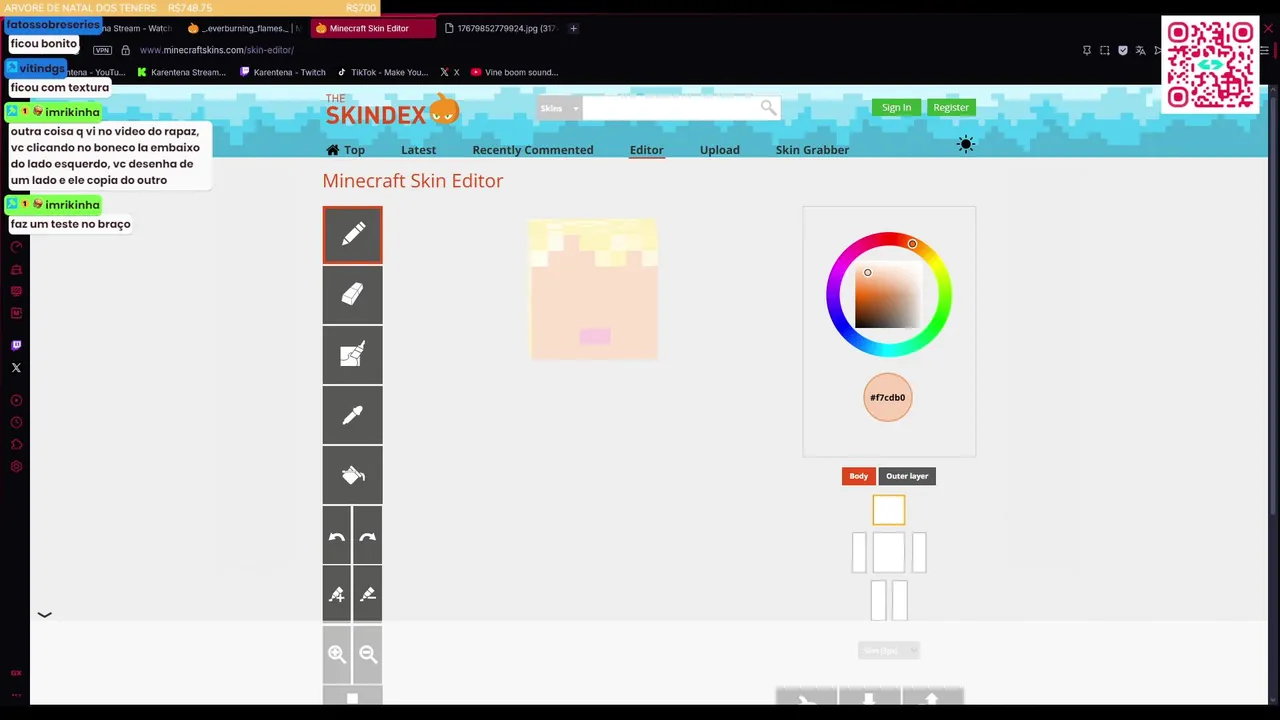Toggle left-side leg in body selector

point(878,600)
